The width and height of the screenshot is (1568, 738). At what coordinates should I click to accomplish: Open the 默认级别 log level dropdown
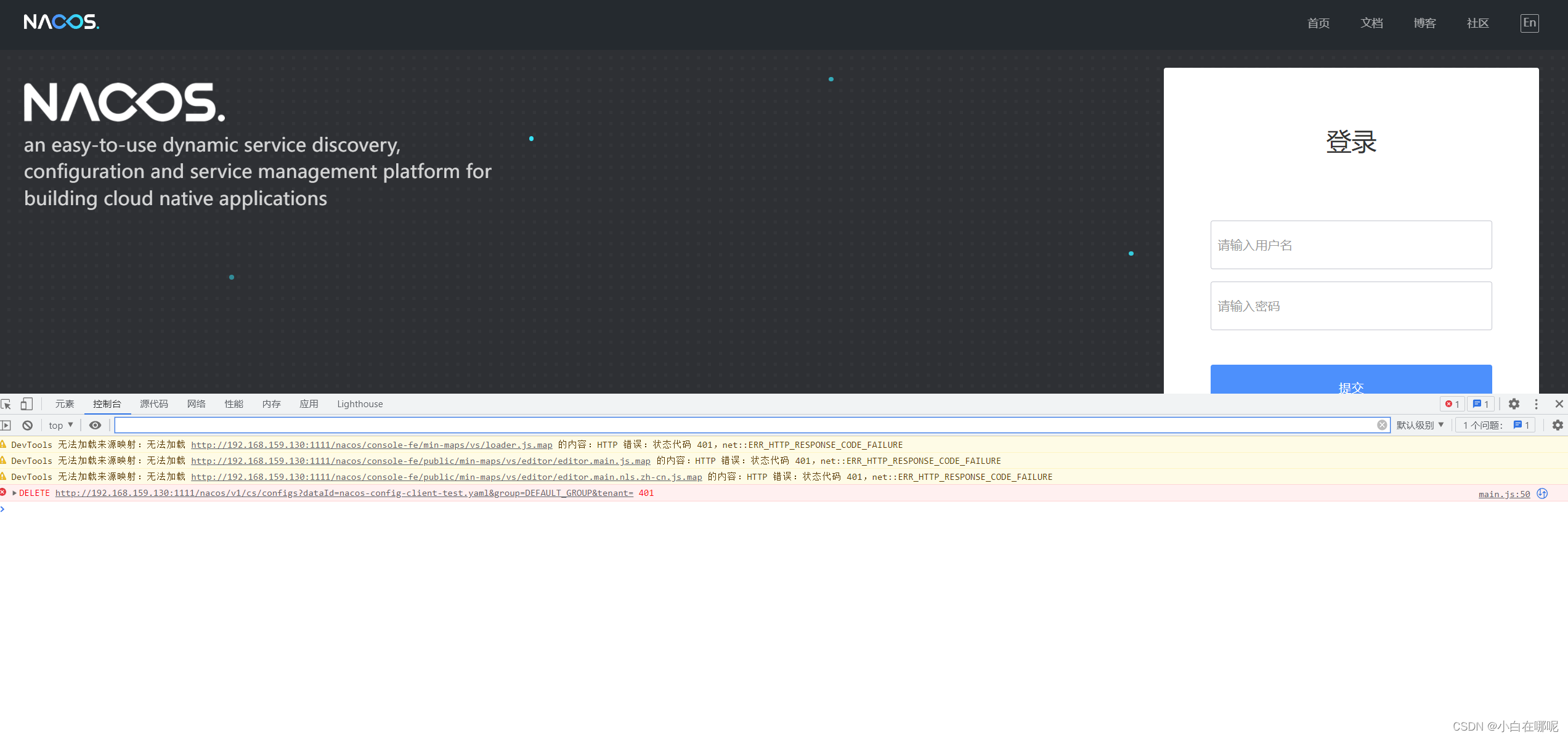coord(1420,425)
